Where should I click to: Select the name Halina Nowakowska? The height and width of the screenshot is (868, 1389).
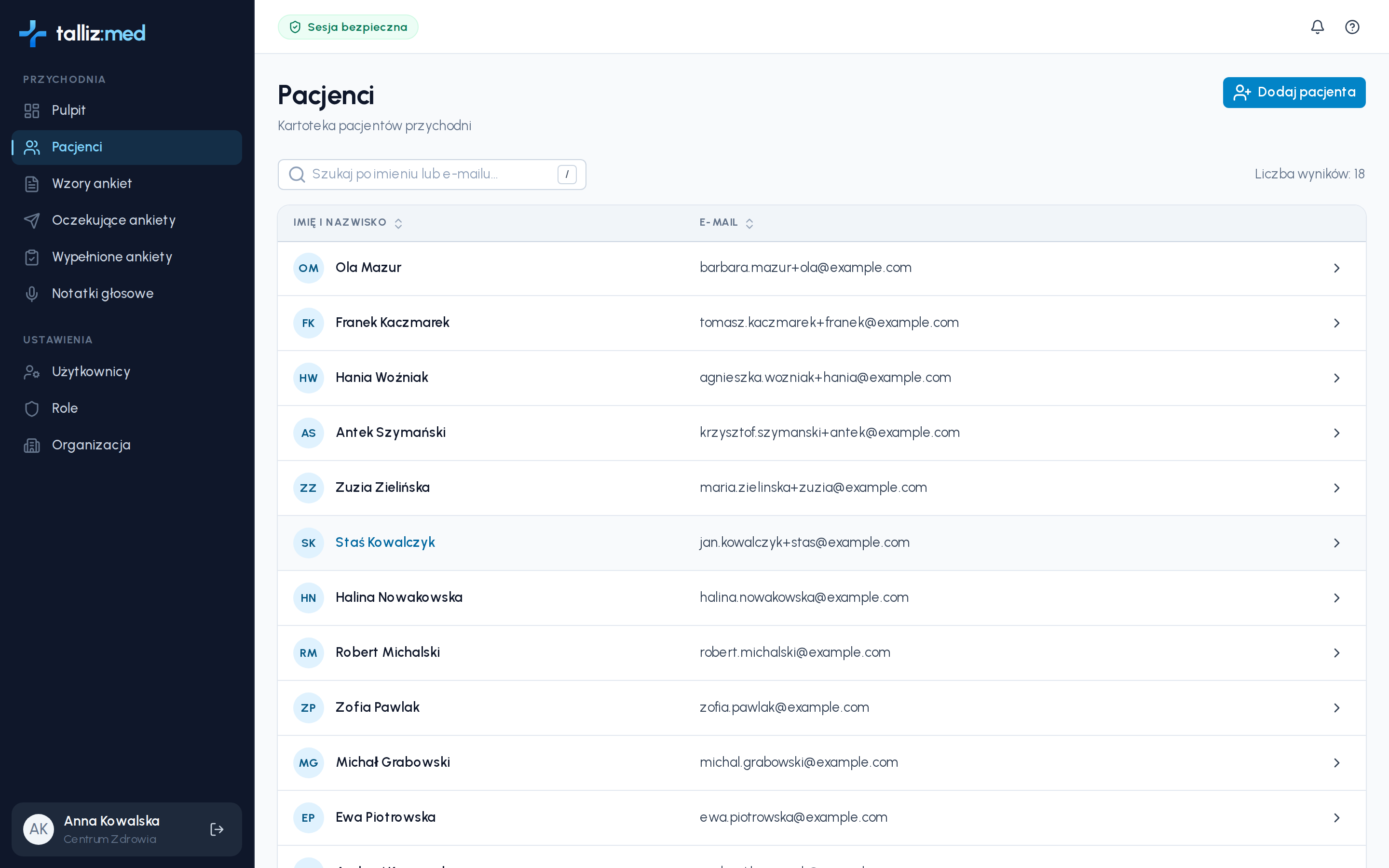tap(399, 597)
